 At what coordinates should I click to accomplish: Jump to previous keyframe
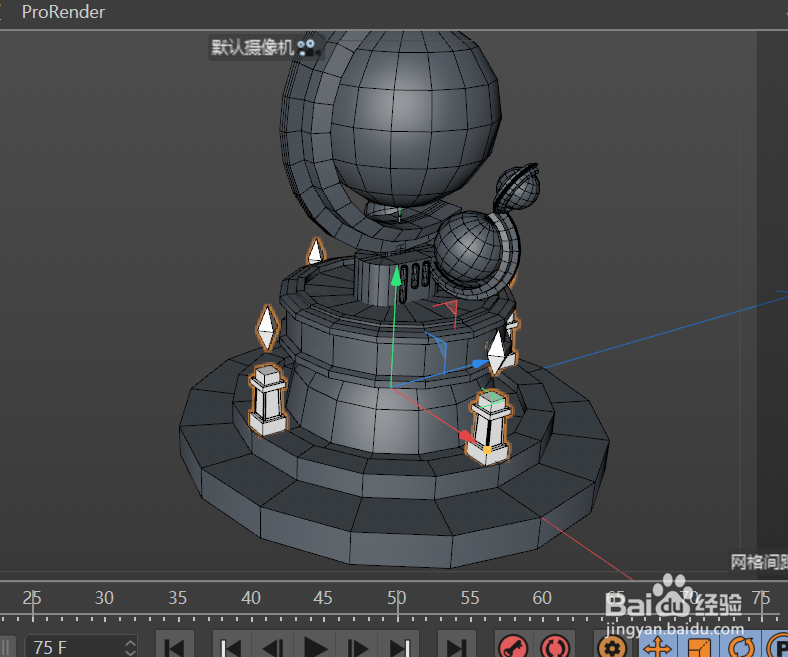(231, 645)
